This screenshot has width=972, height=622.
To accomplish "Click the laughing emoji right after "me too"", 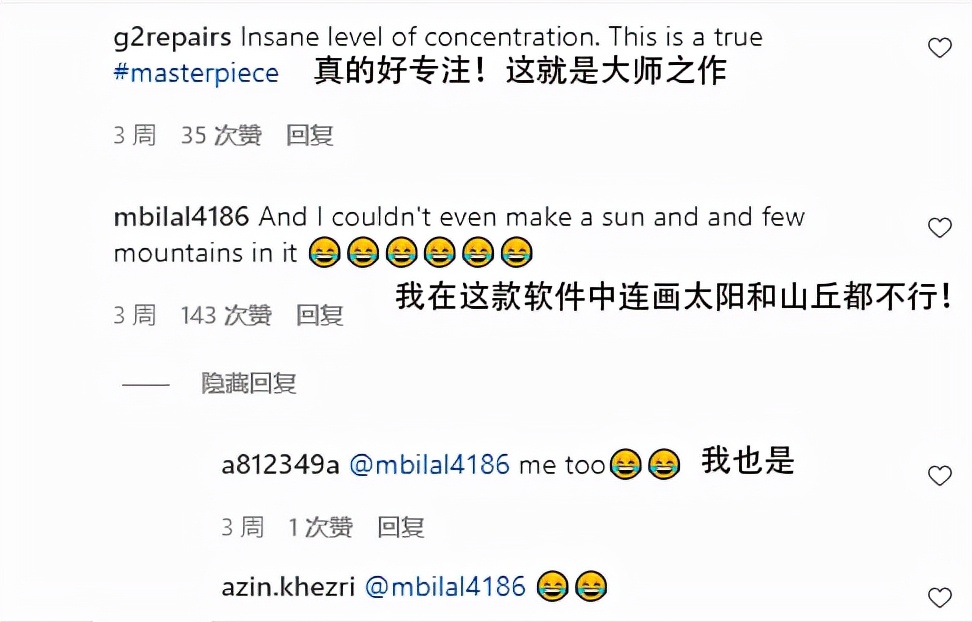I will [x=625, y=463].
